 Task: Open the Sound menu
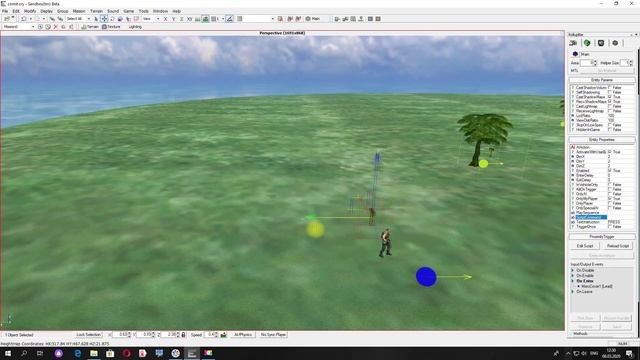tap(113, 11)
